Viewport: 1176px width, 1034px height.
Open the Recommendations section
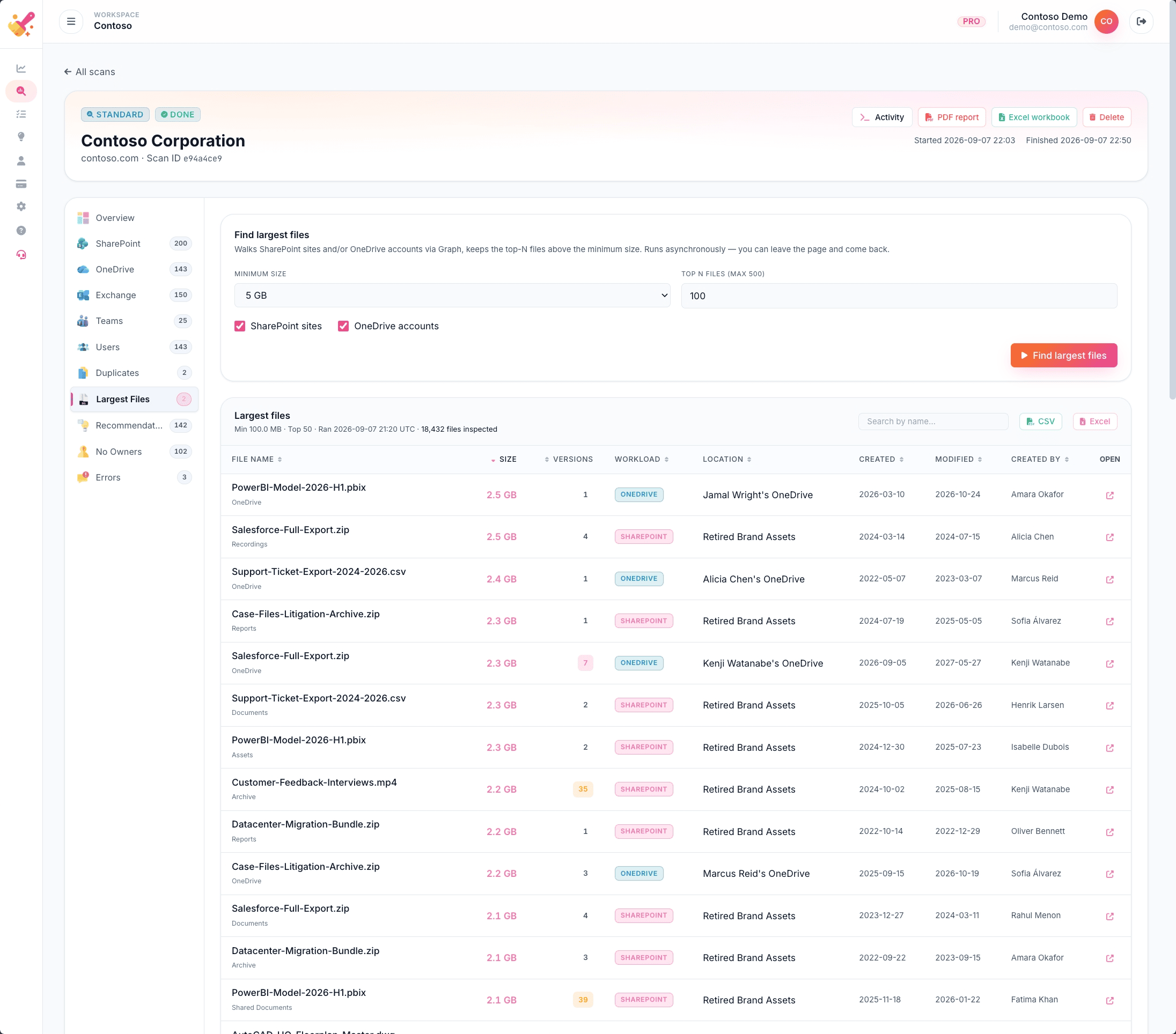point(134,426)
